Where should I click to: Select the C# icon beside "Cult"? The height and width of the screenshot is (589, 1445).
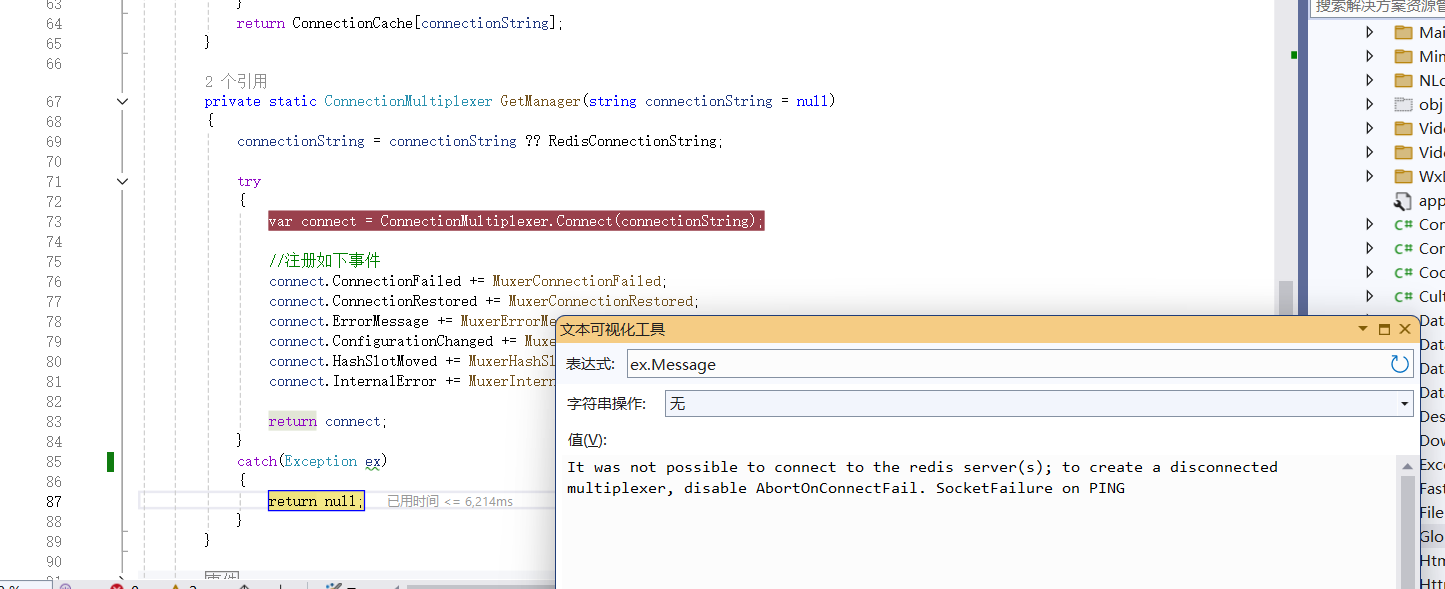pos(1403,296)
